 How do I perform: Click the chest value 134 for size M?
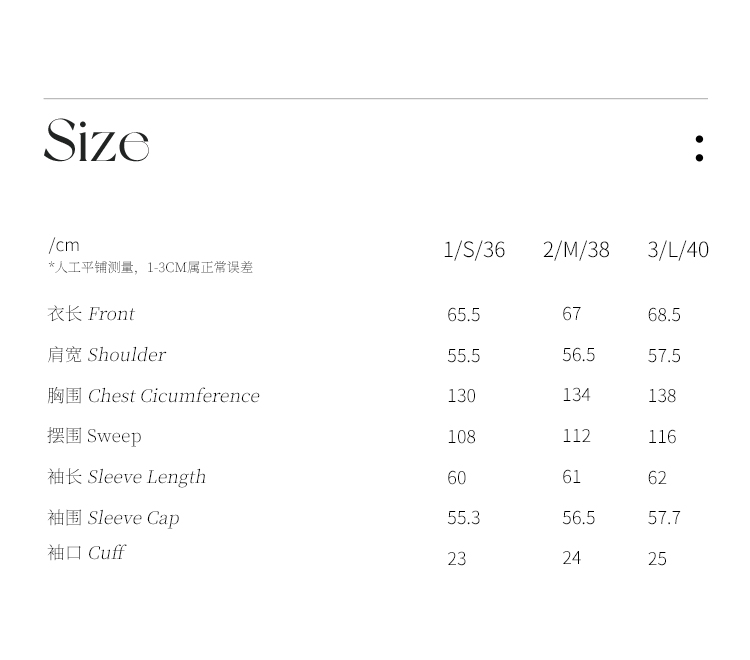click(x=576, y=395)
